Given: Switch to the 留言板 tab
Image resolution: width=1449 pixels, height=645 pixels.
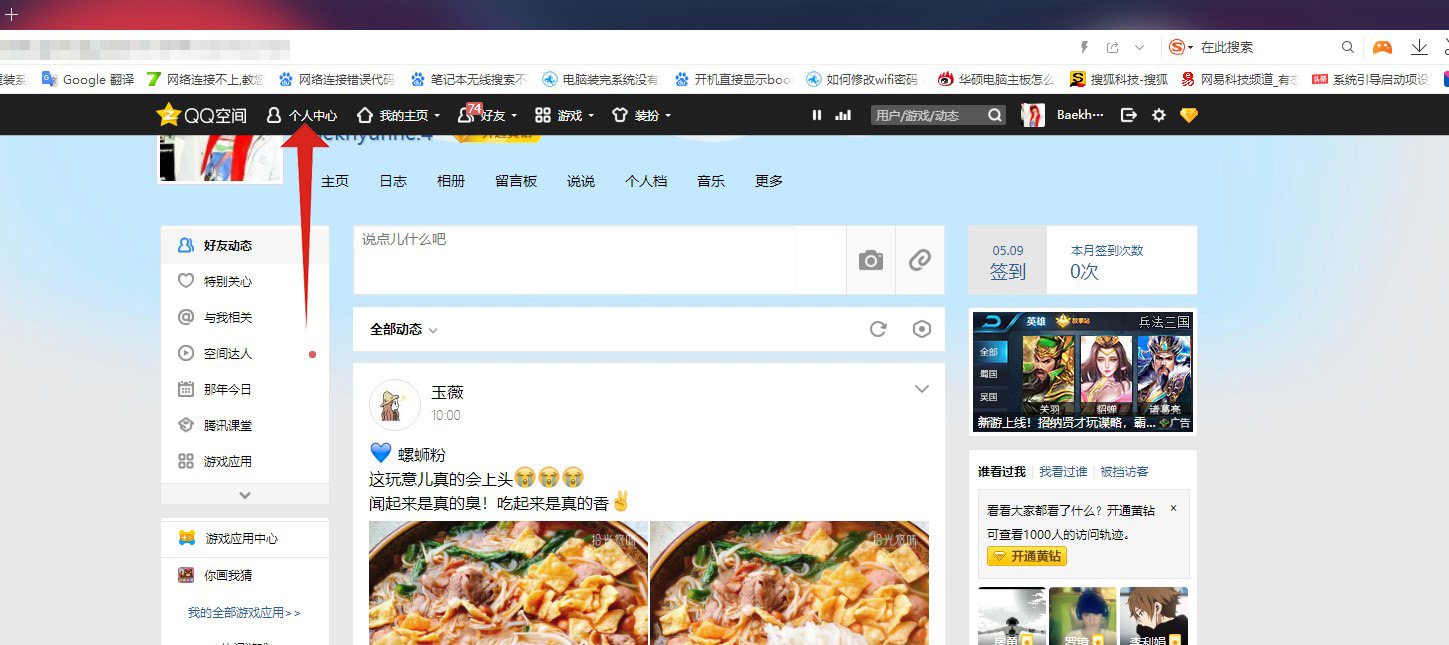Looking at the screenshot, I should (516, 181).
